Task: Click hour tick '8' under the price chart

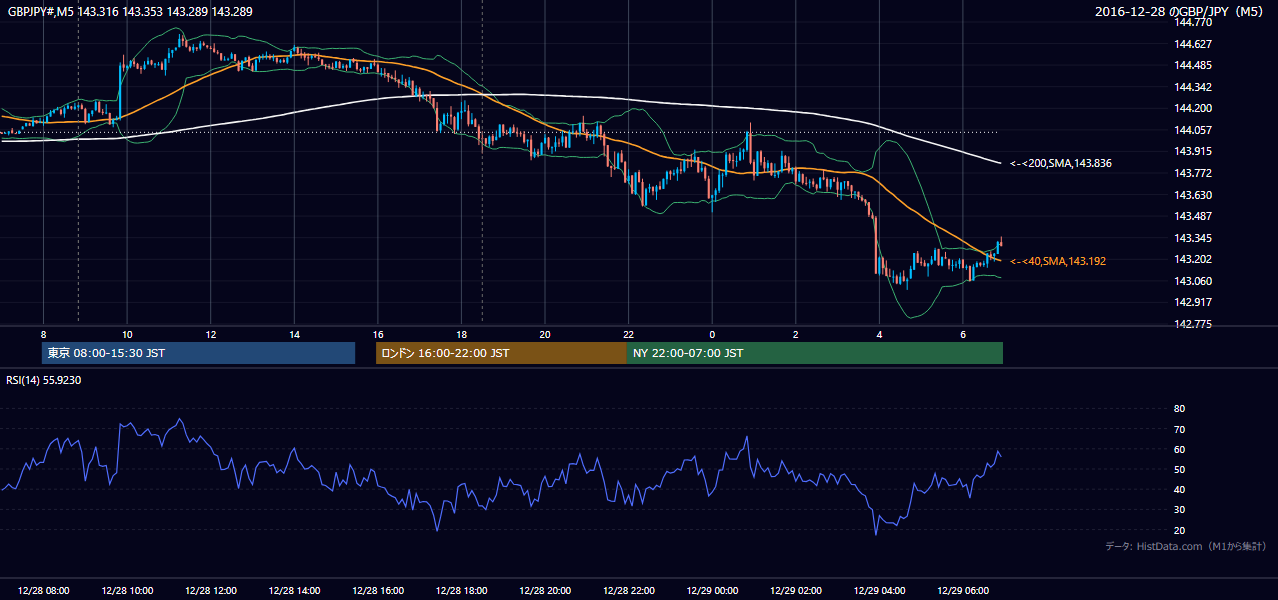Action: (43, 334)
